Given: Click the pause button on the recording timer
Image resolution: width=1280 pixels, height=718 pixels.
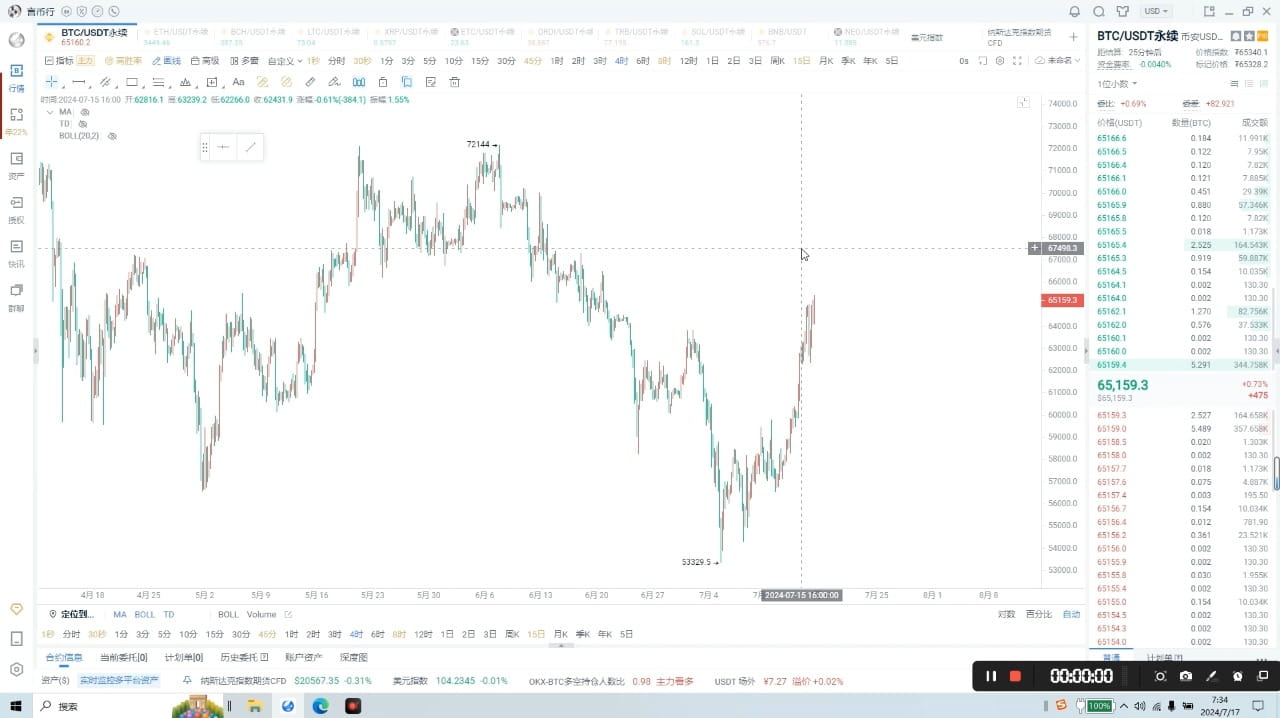Looking at the screenshot, I should point(991,676).
